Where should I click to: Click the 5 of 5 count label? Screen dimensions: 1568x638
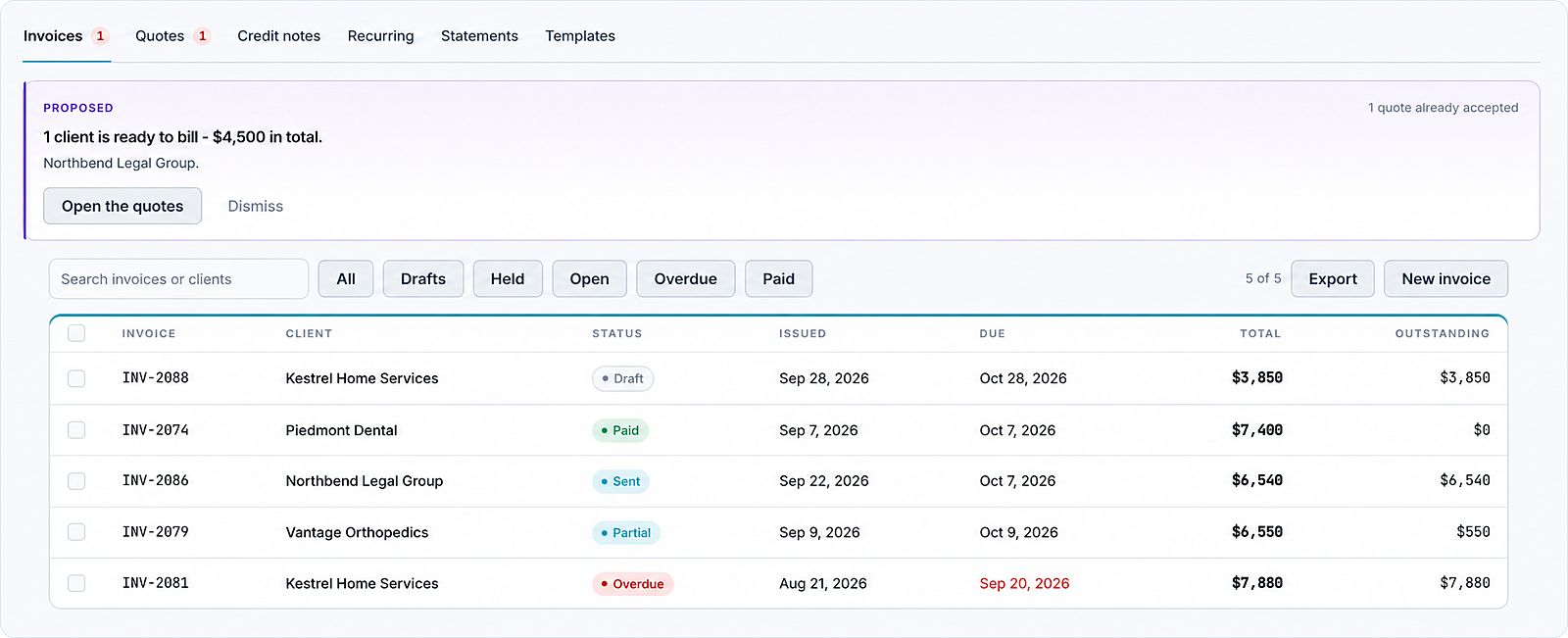click(x=1263, y=279)
